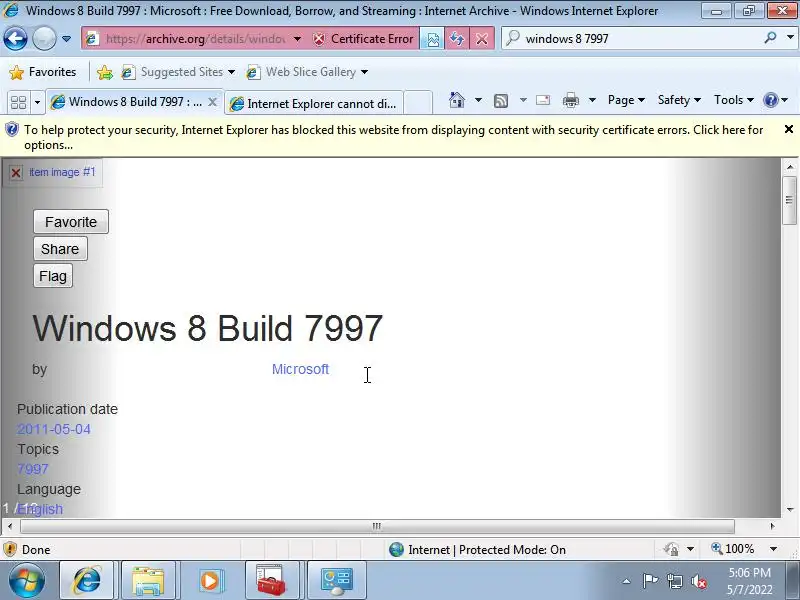800x600 pixels.
Task: Open the red toolbox taskbar icon
Action: (x=271, y=580)
